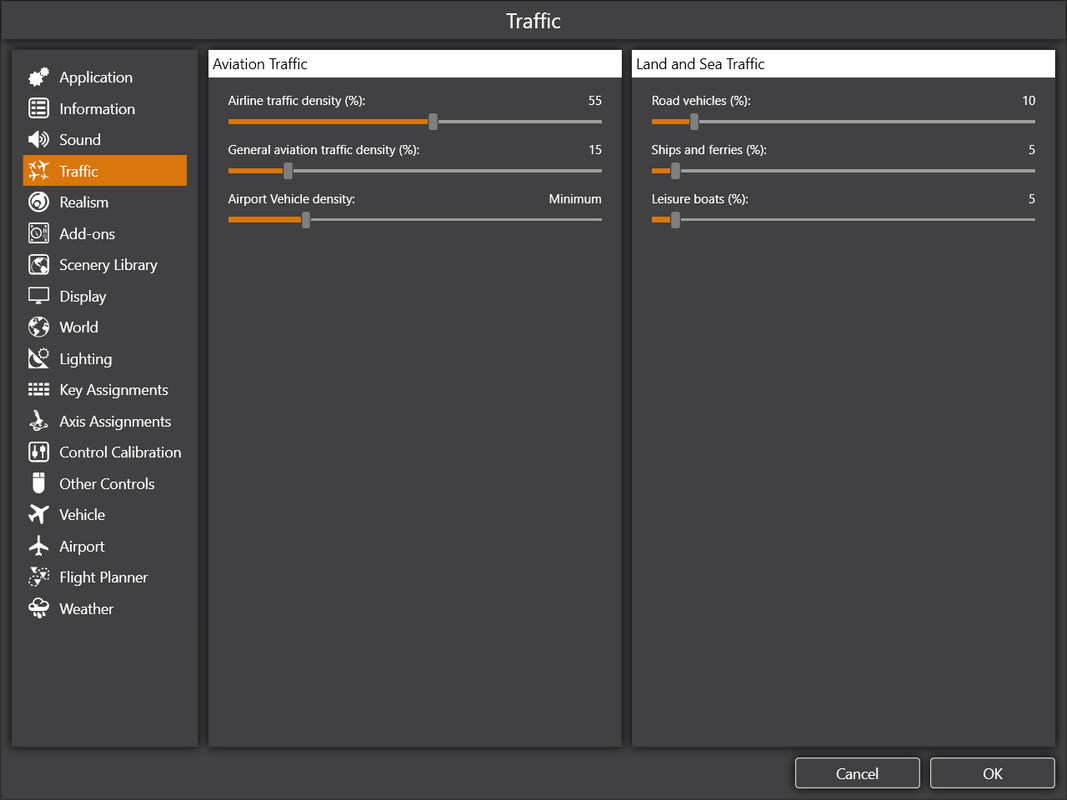This screenshot has width=1067, height=800.
Task: Confirm settings with OK button
Action: tap(992, 773)
